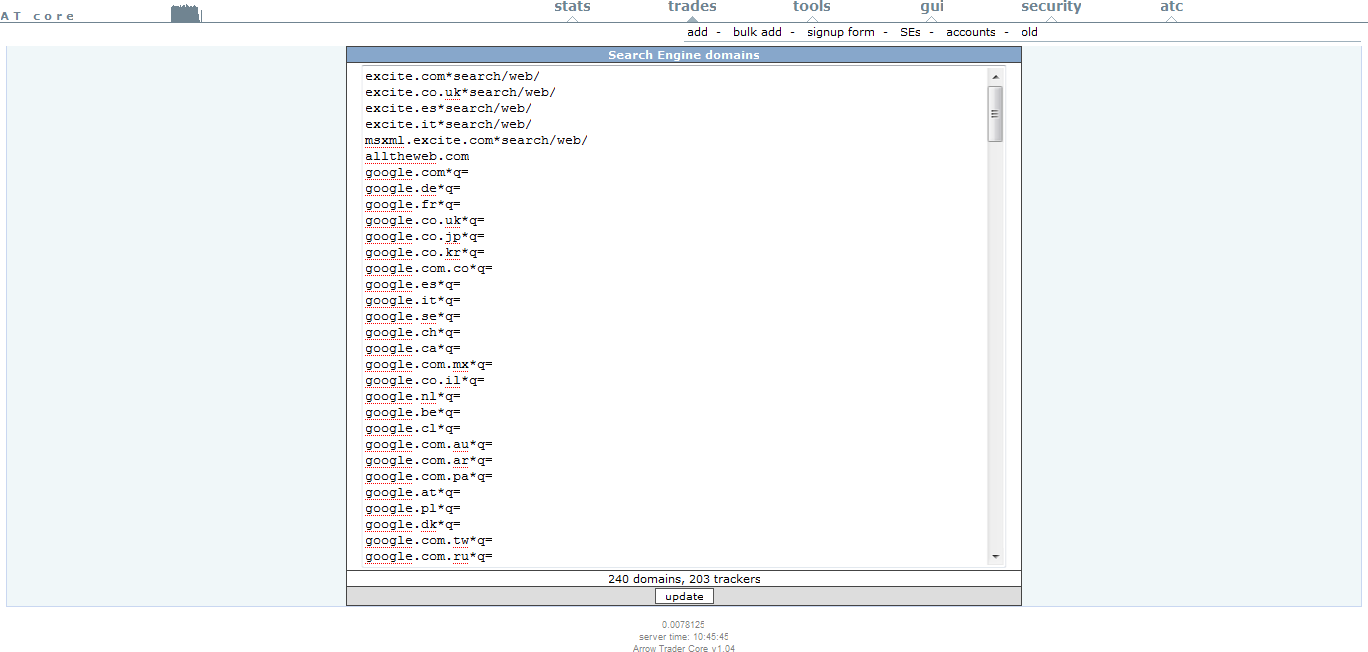
Task: Select the SEs submenu link
Action: (x=910, y=32)
